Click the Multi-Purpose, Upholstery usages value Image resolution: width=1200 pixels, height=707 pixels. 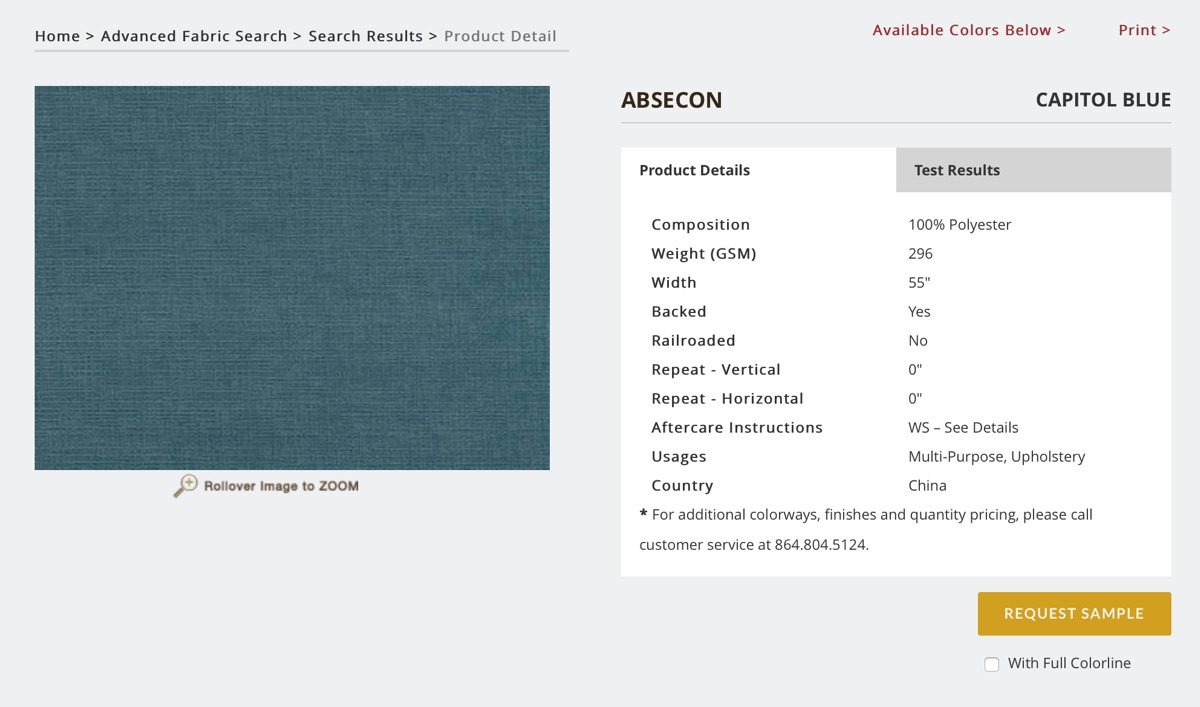[996, 456]
